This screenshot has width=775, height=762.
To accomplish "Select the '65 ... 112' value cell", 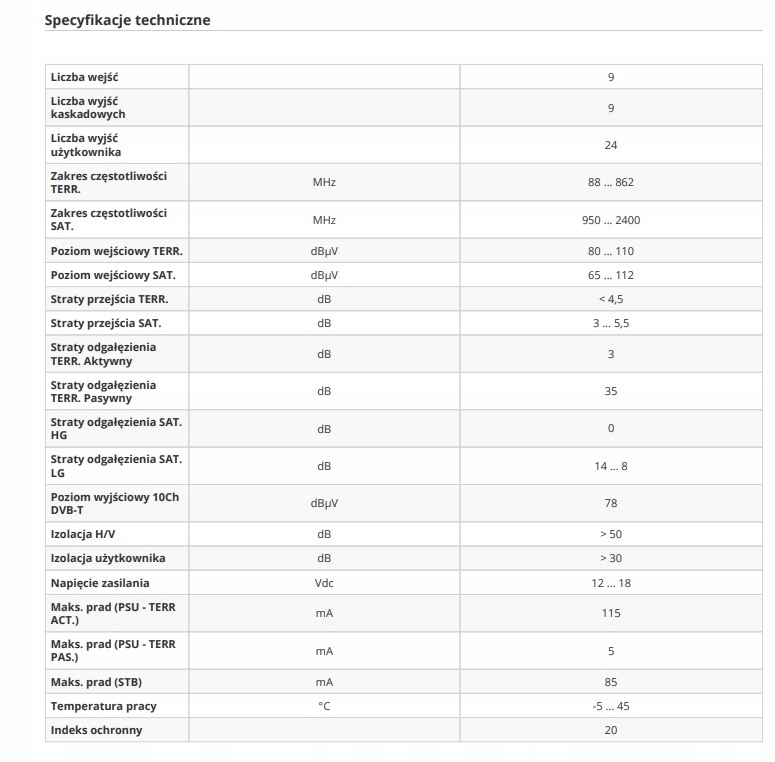I will [611, 275].
